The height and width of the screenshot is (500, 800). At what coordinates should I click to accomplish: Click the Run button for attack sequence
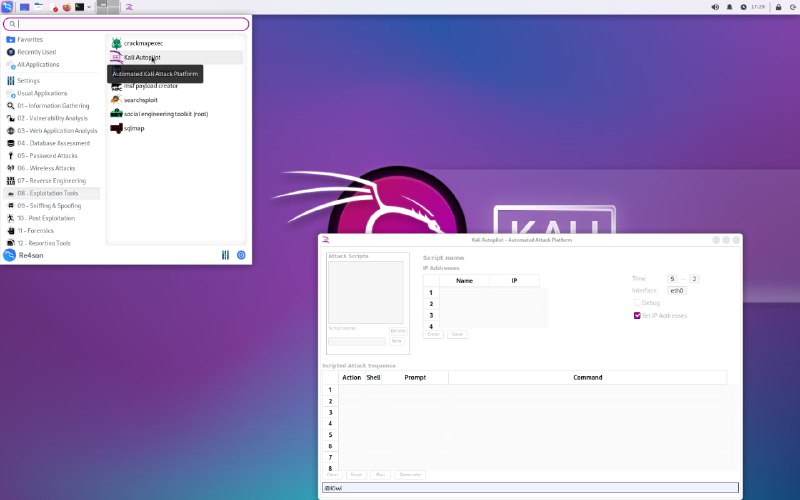(380, 474)
